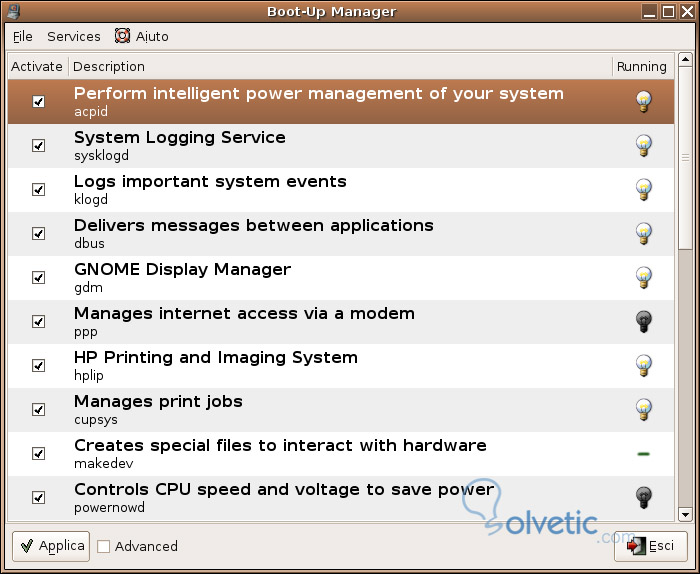Image resolution: width=700 pixels, height=574 pixels.
Task: Uncheck the acpid activate checkbox
Action: (x=38, y=102)
